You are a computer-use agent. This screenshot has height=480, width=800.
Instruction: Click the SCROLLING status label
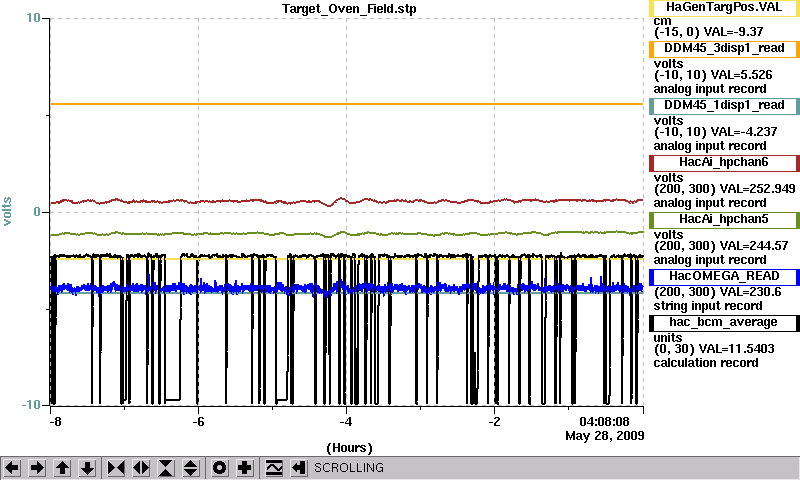point(348,467)
